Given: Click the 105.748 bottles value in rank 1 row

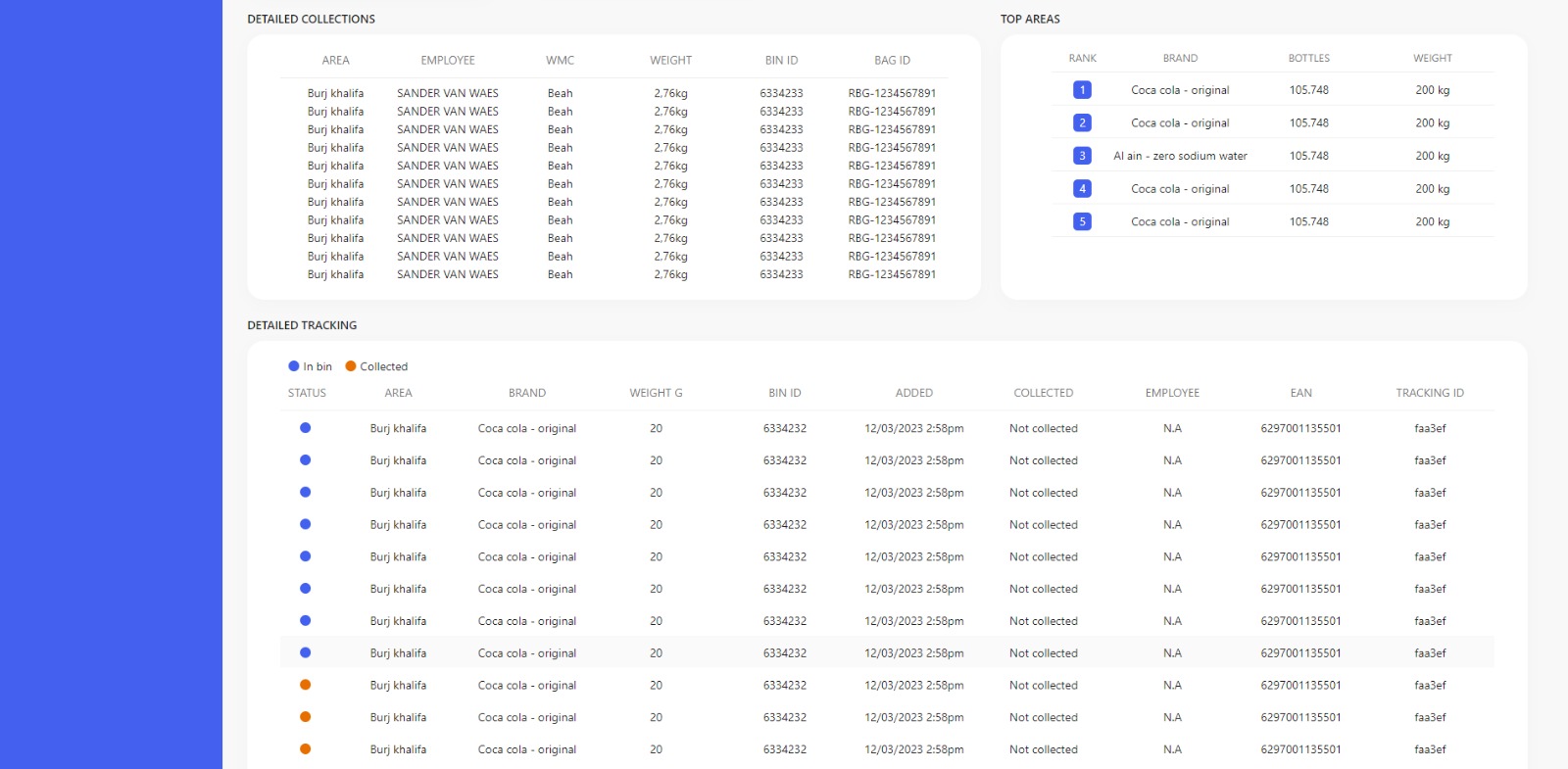Looking at the screenshot, I should pyautogui.click(x=1309, y=90).
